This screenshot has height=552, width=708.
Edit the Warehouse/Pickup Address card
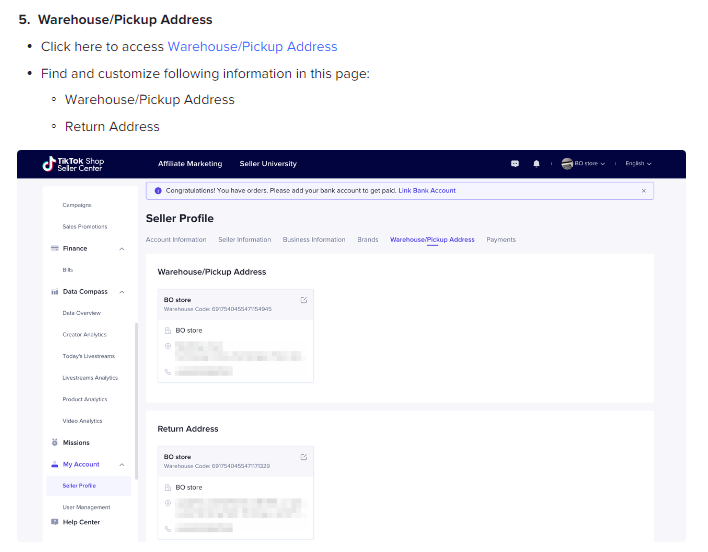click(304, 300)
